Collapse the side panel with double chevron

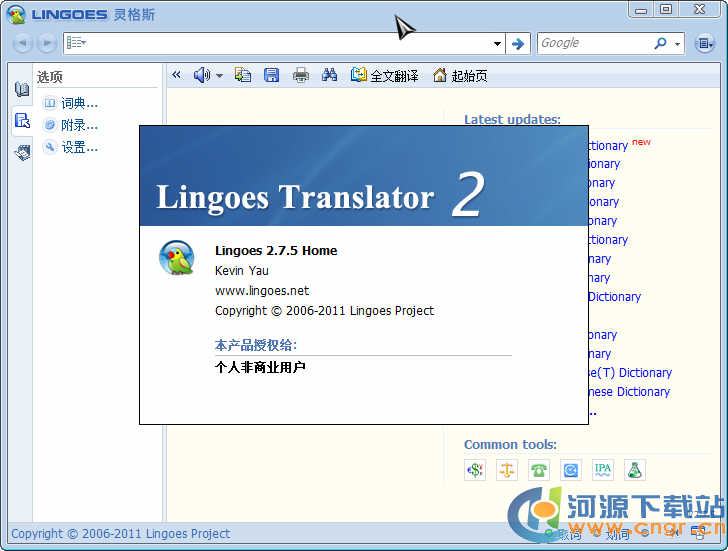click(177, 75)
